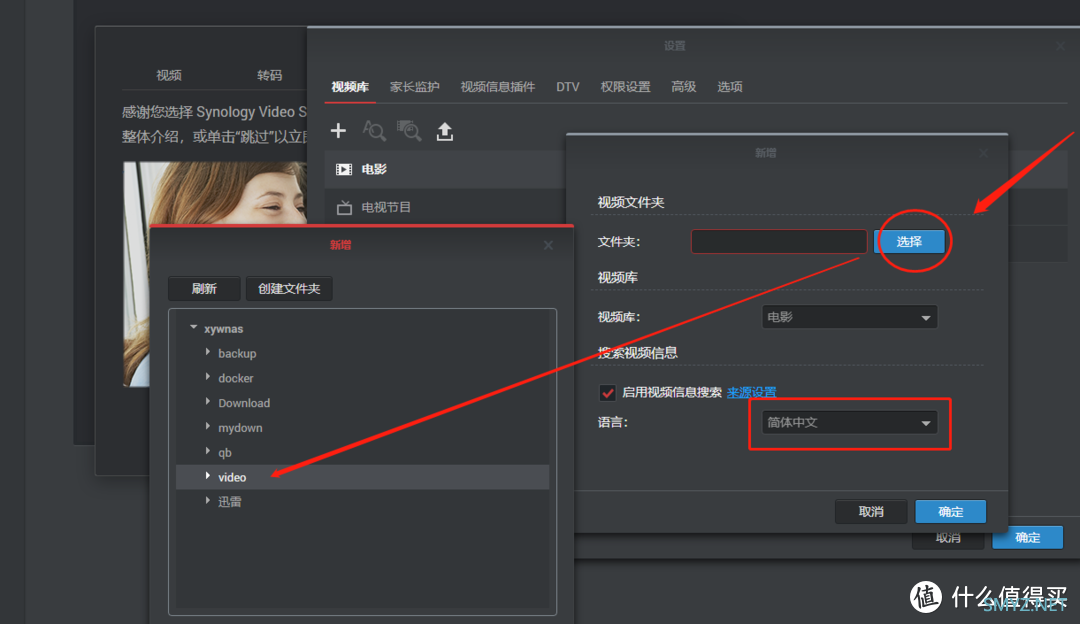Select 视频 tab in background window
This screenshot has width=1080, height=624.
coord(169,75)
